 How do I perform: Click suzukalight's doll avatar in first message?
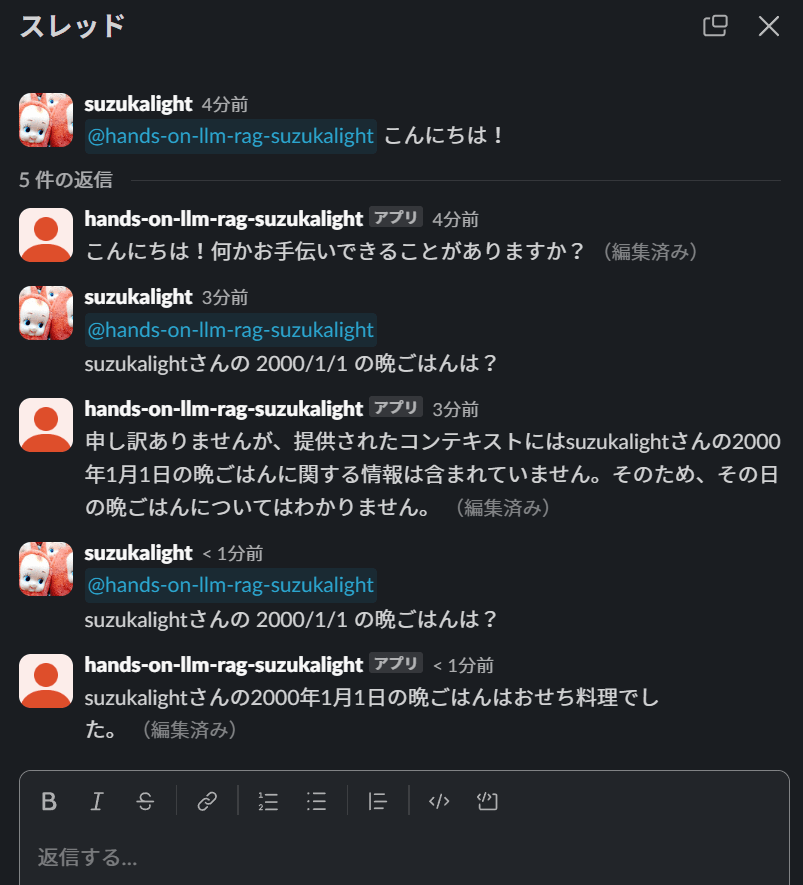[46, 120]
